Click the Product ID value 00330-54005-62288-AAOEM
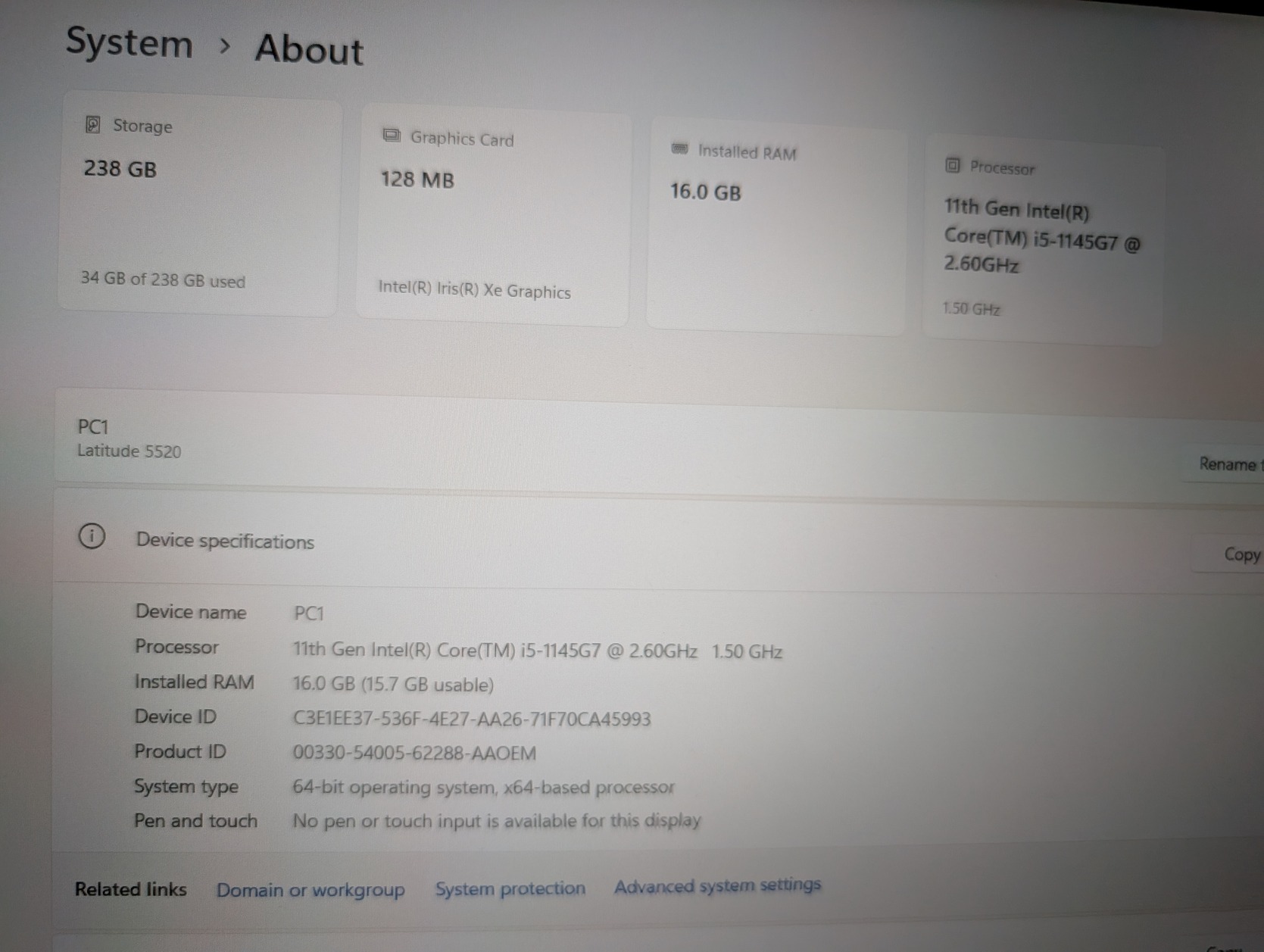The width and height of the screenshot is (1264, 952). 414,754
